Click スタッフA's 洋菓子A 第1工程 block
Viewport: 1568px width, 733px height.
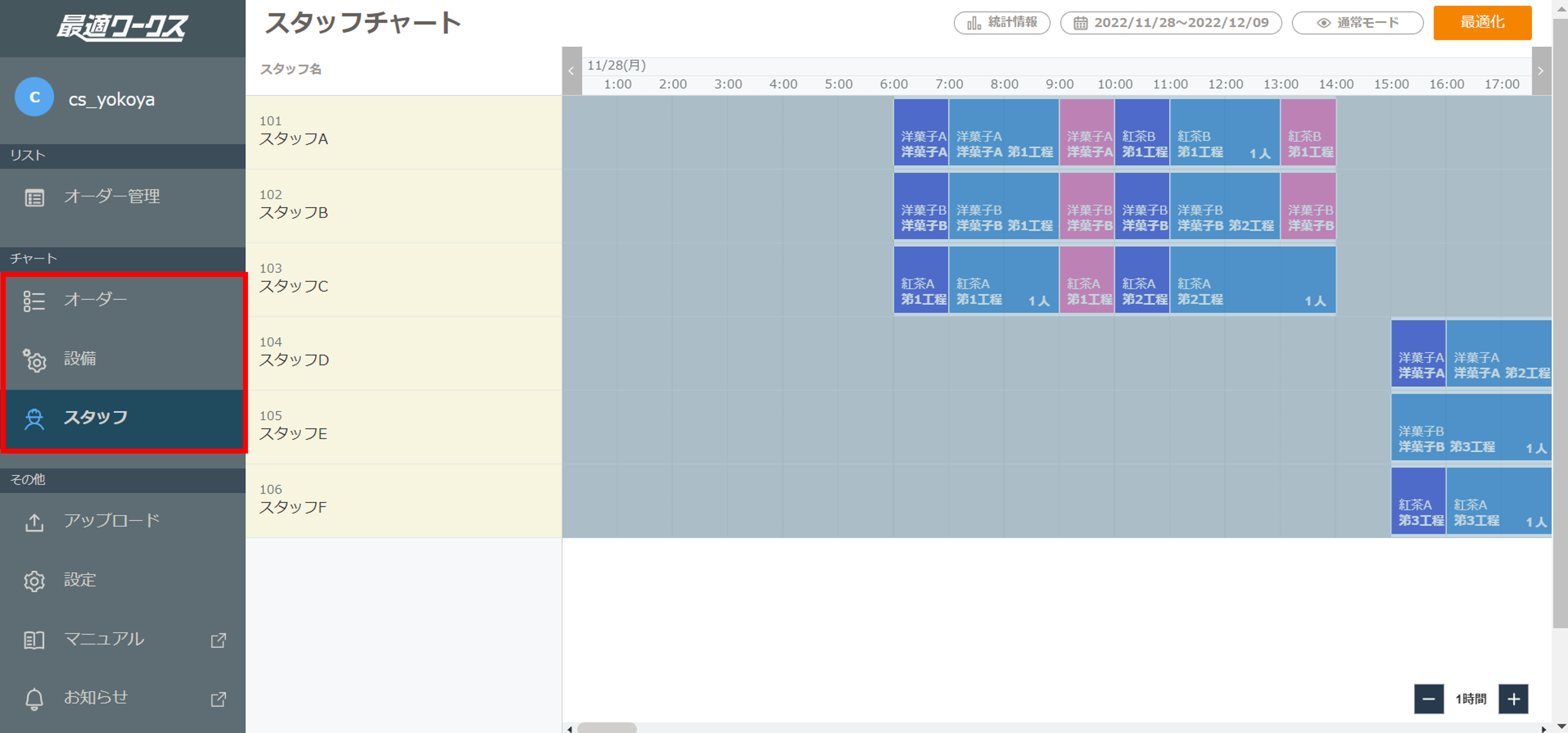tap(1004, 132)
